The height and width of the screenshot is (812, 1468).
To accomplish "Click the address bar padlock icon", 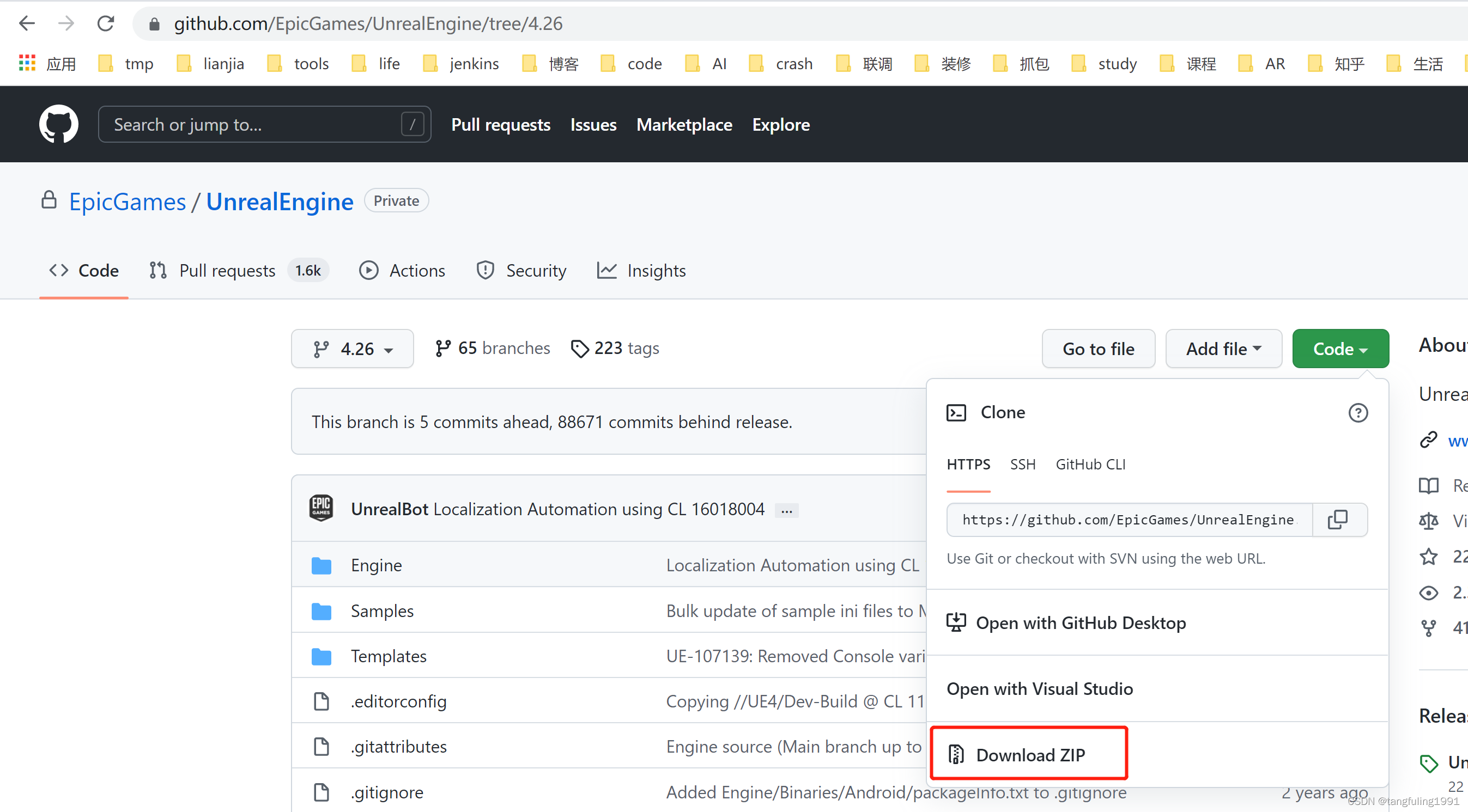I will tap(154, 24).
